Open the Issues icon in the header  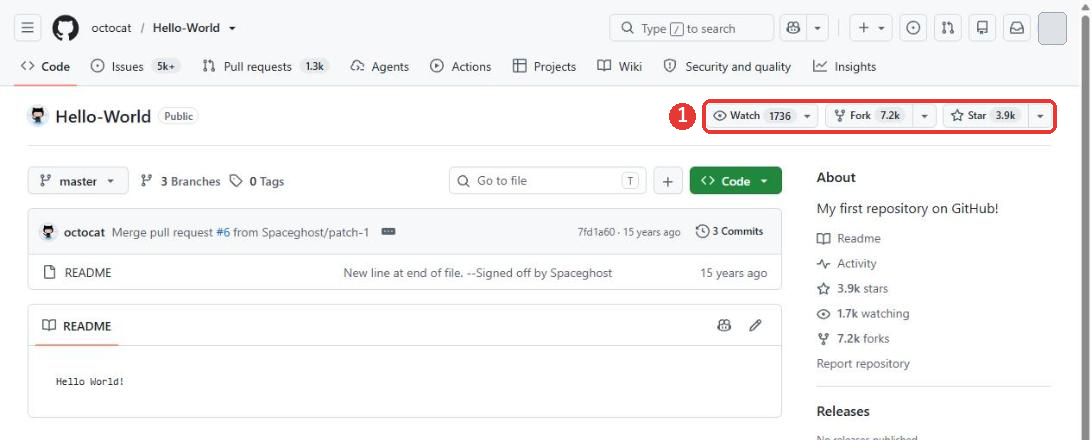[x=913, y=29]
